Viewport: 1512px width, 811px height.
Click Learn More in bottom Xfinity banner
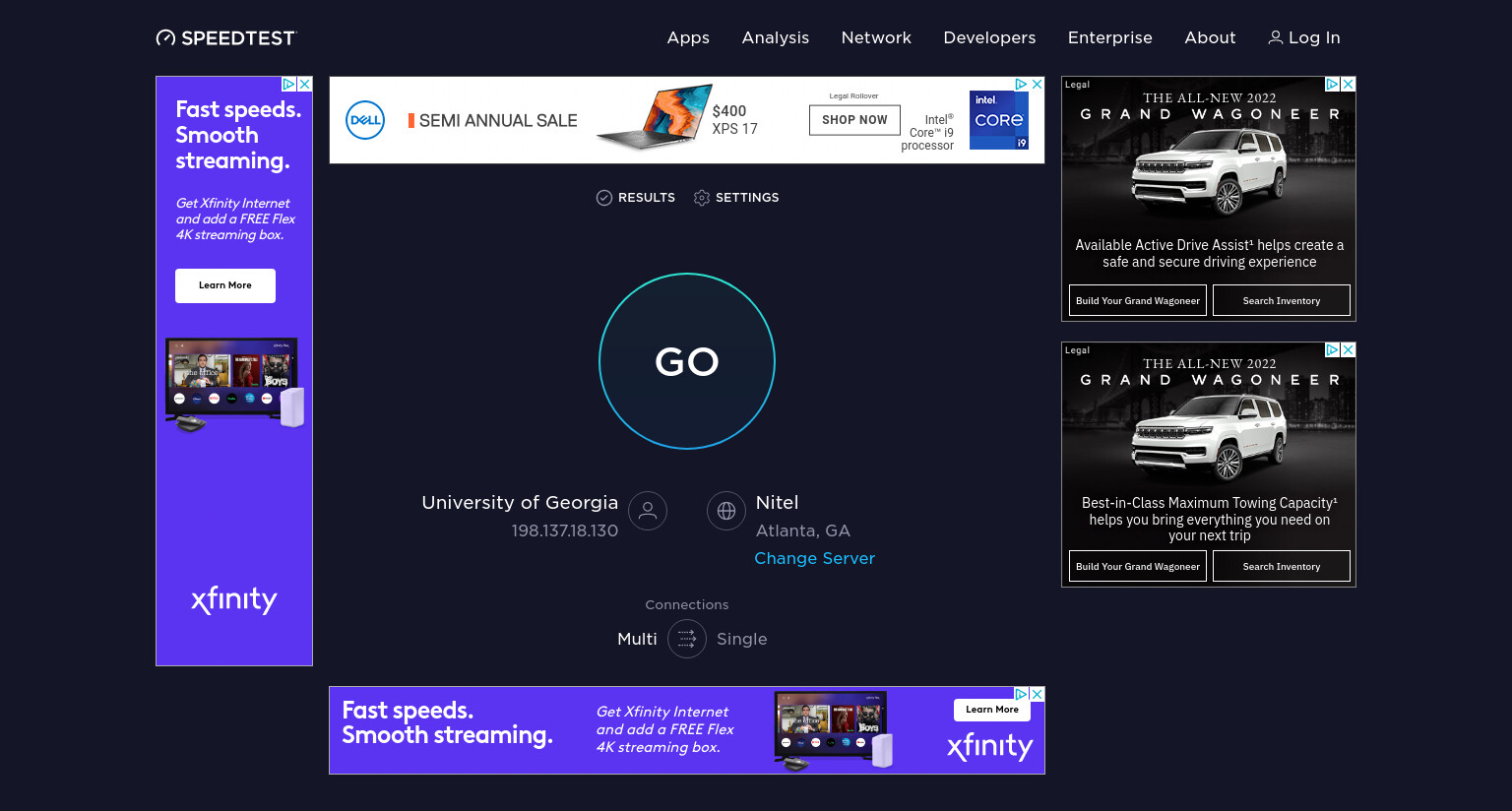point(992,710)
